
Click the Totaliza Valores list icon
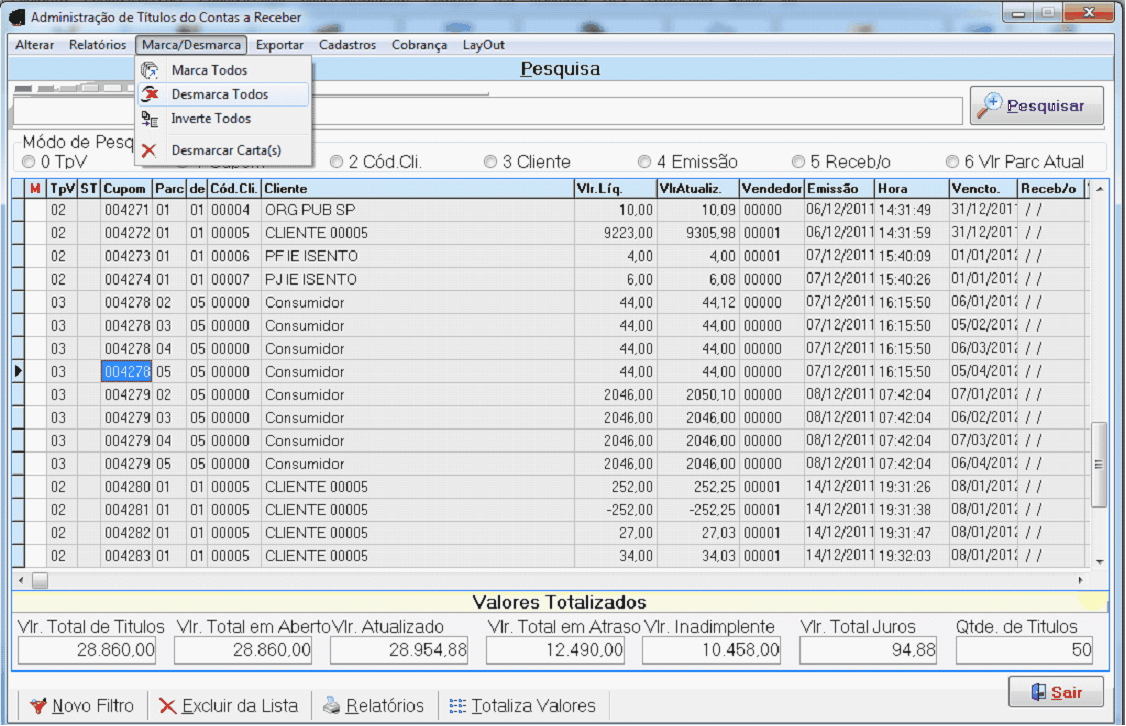[x=458, y=706]
